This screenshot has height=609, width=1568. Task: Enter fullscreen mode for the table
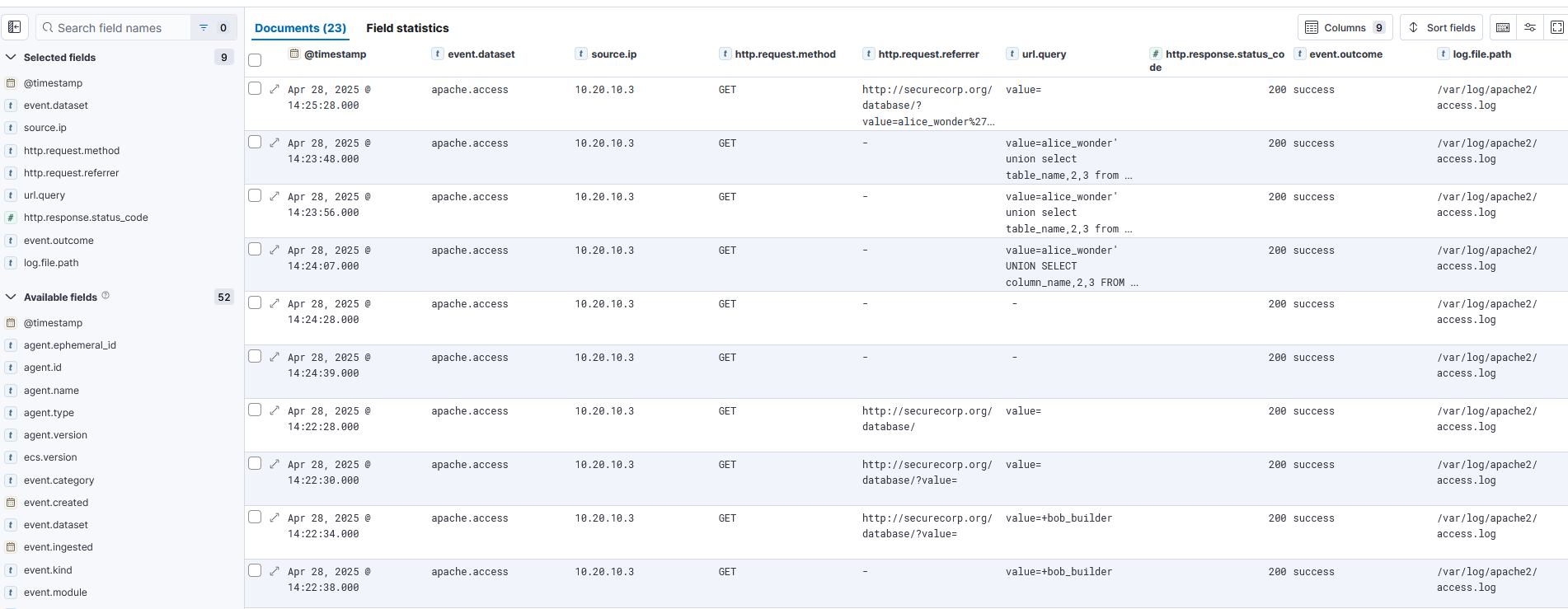click(x=1556, y=27)
